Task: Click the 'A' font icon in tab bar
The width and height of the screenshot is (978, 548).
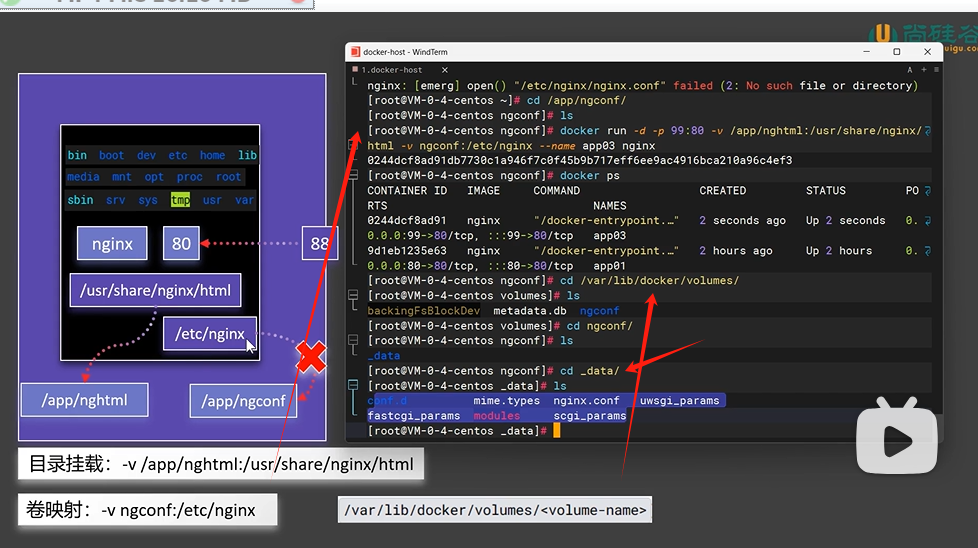Action: click(909, 70)
